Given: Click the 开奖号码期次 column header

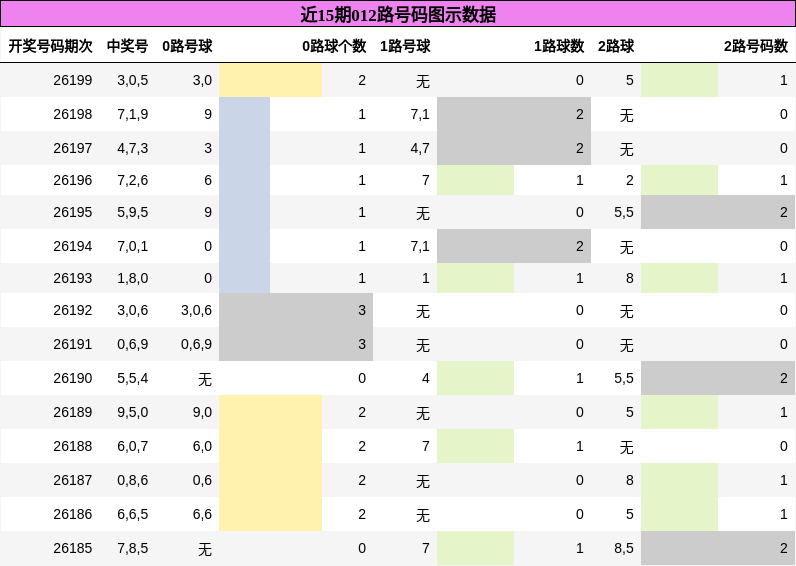Looking at the screenshot, I should (x=50, y=46).
